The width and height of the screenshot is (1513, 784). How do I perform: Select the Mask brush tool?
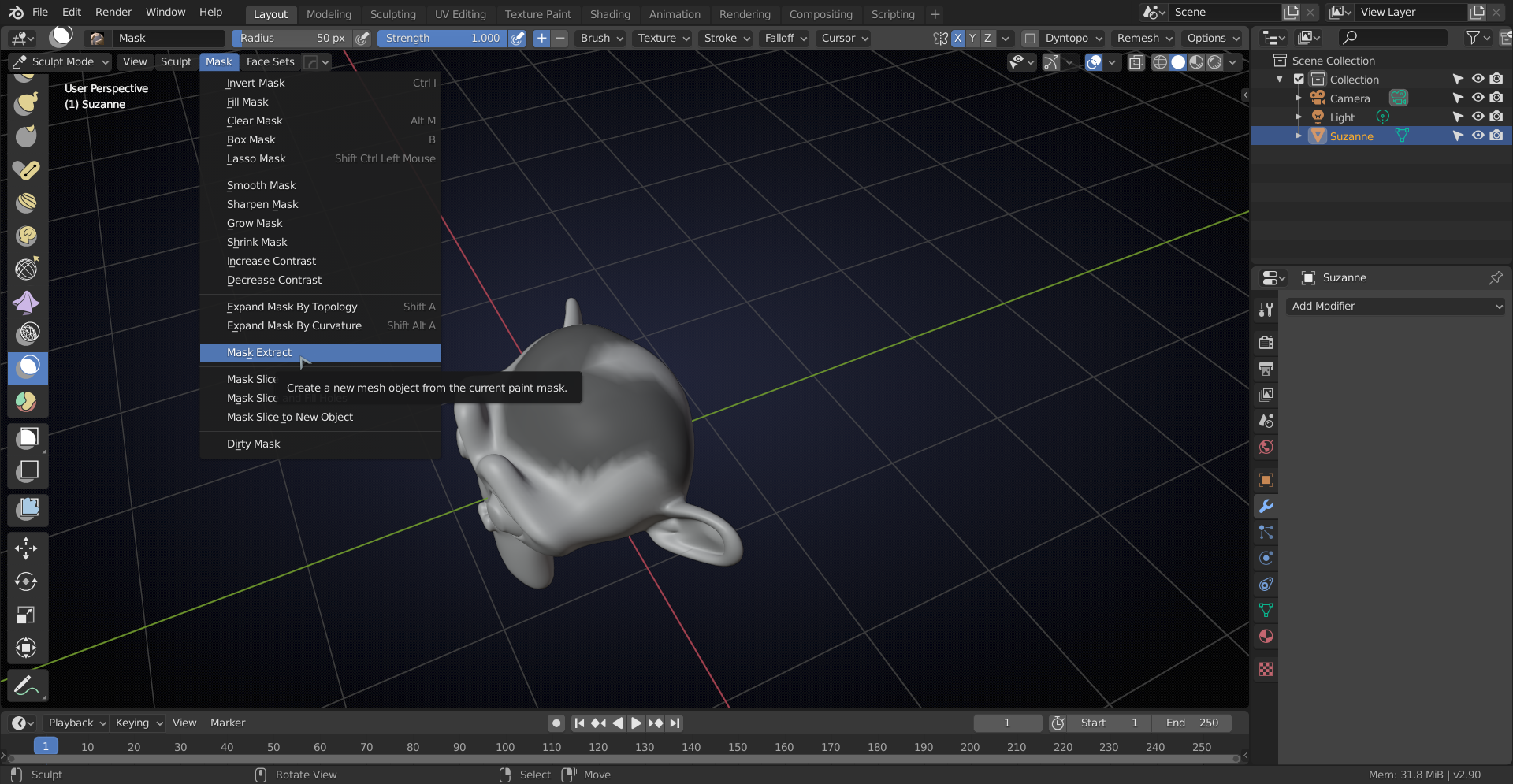click(28, 368)
